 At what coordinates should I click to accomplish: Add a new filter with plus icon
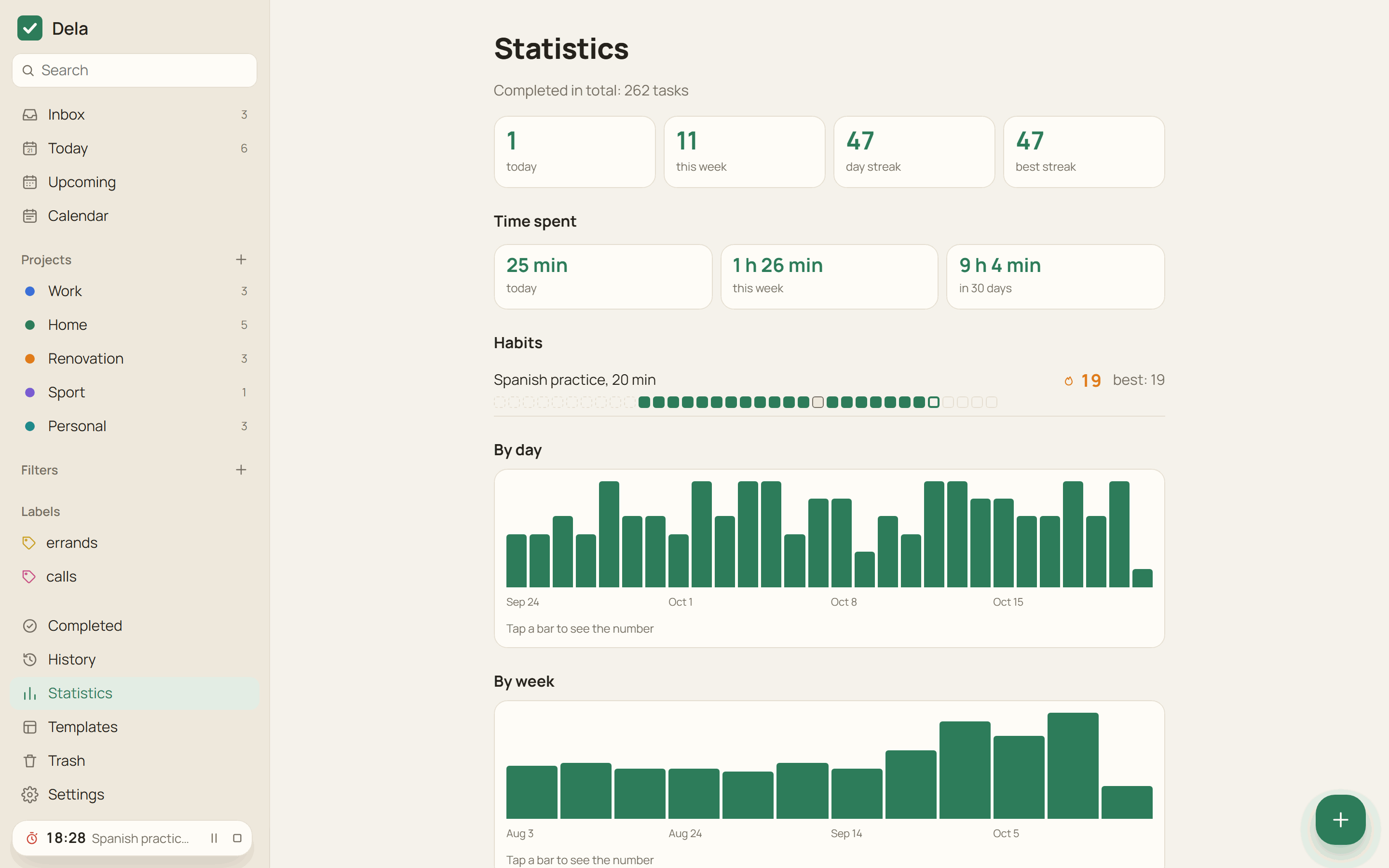pyautogui.click(x=241, y=470)
